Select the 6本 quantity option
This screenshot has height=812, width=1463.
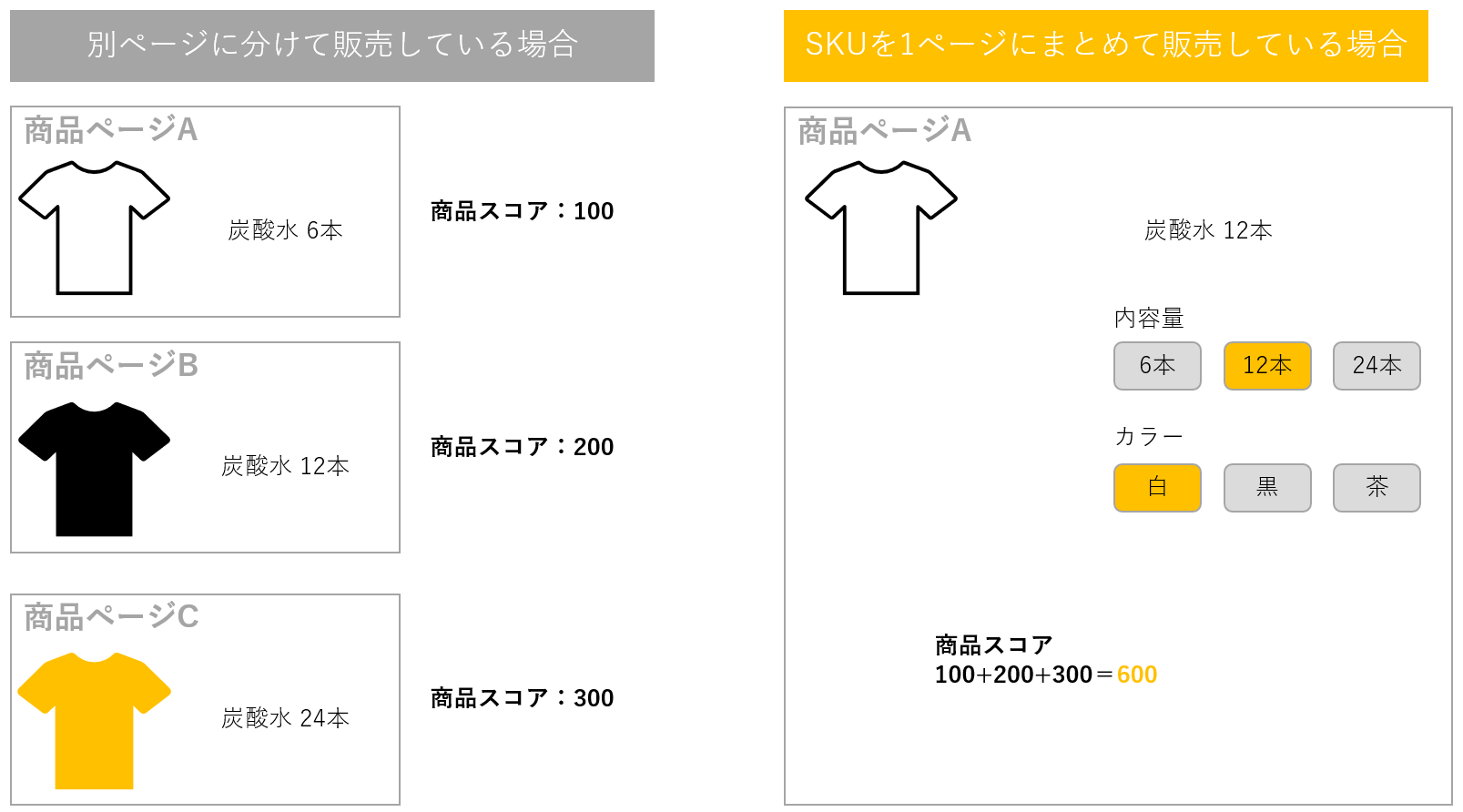(1157, 366)
